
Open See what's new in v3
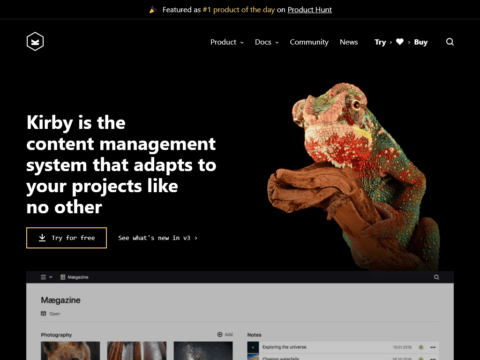click(158, 238)
